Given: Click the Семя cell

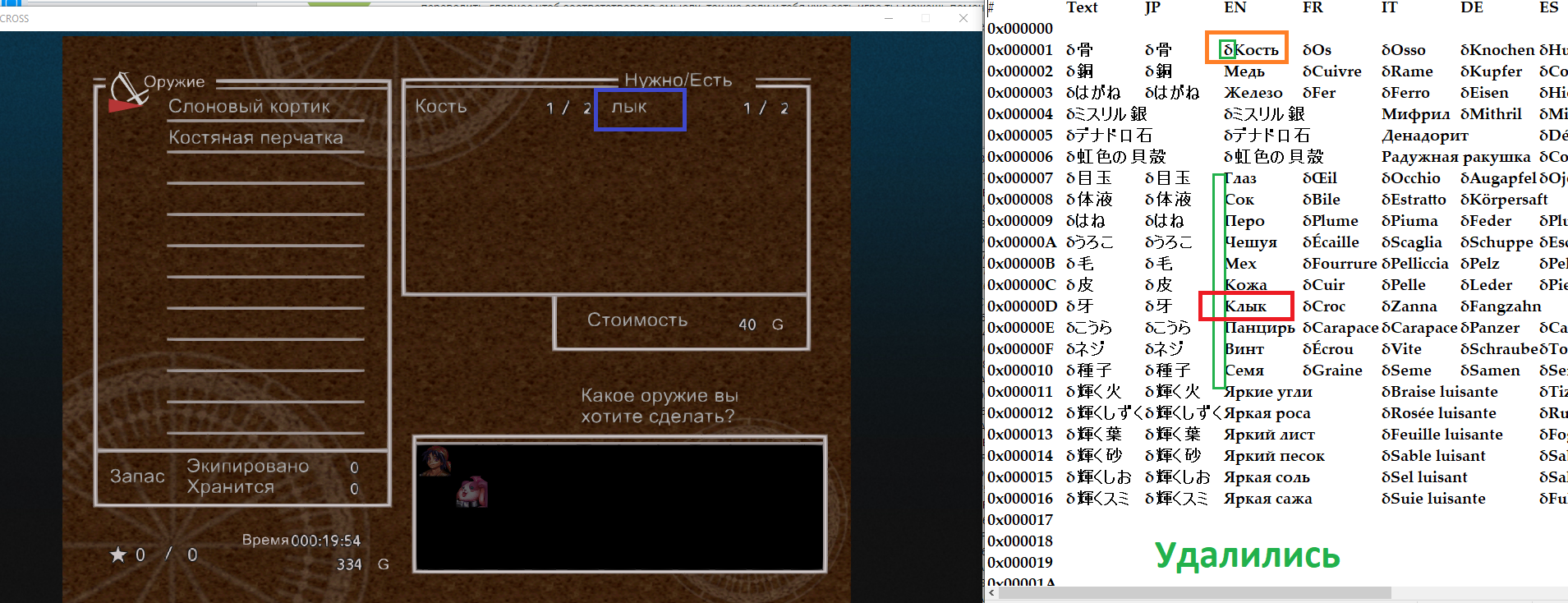Looking at the screenshot, I should pyautogui.click(x=1244, y=371).
